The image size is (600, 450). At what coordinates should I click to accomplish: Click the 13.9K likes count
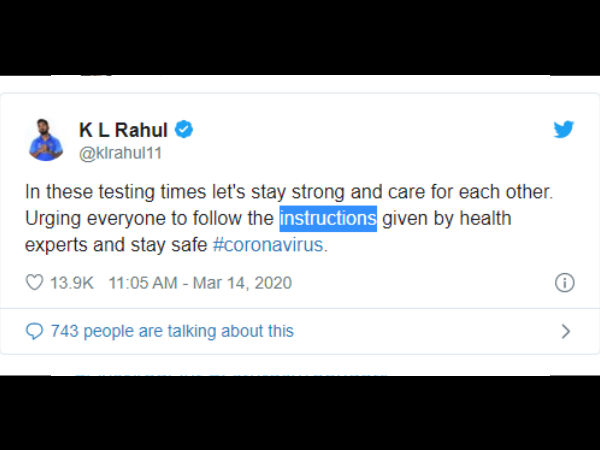72,283
